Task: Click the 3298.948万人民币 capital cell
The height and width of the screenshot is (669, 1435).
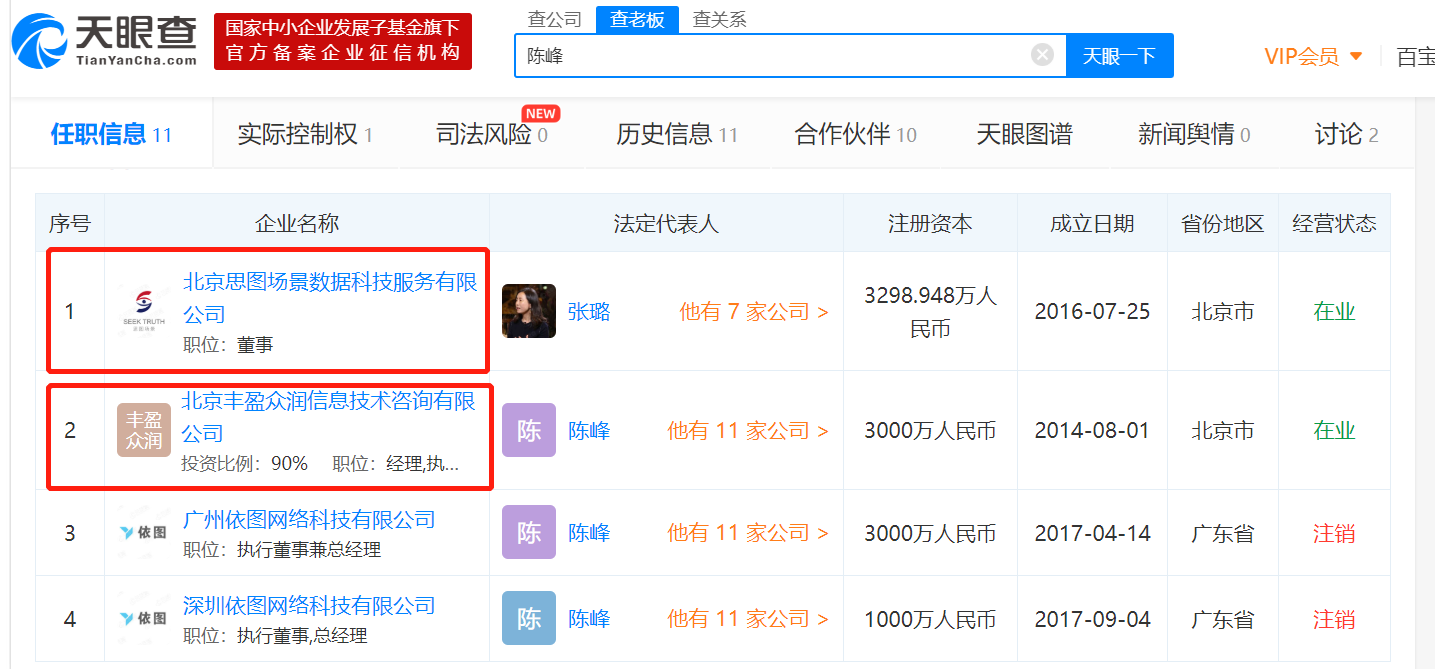Action: 930,312
